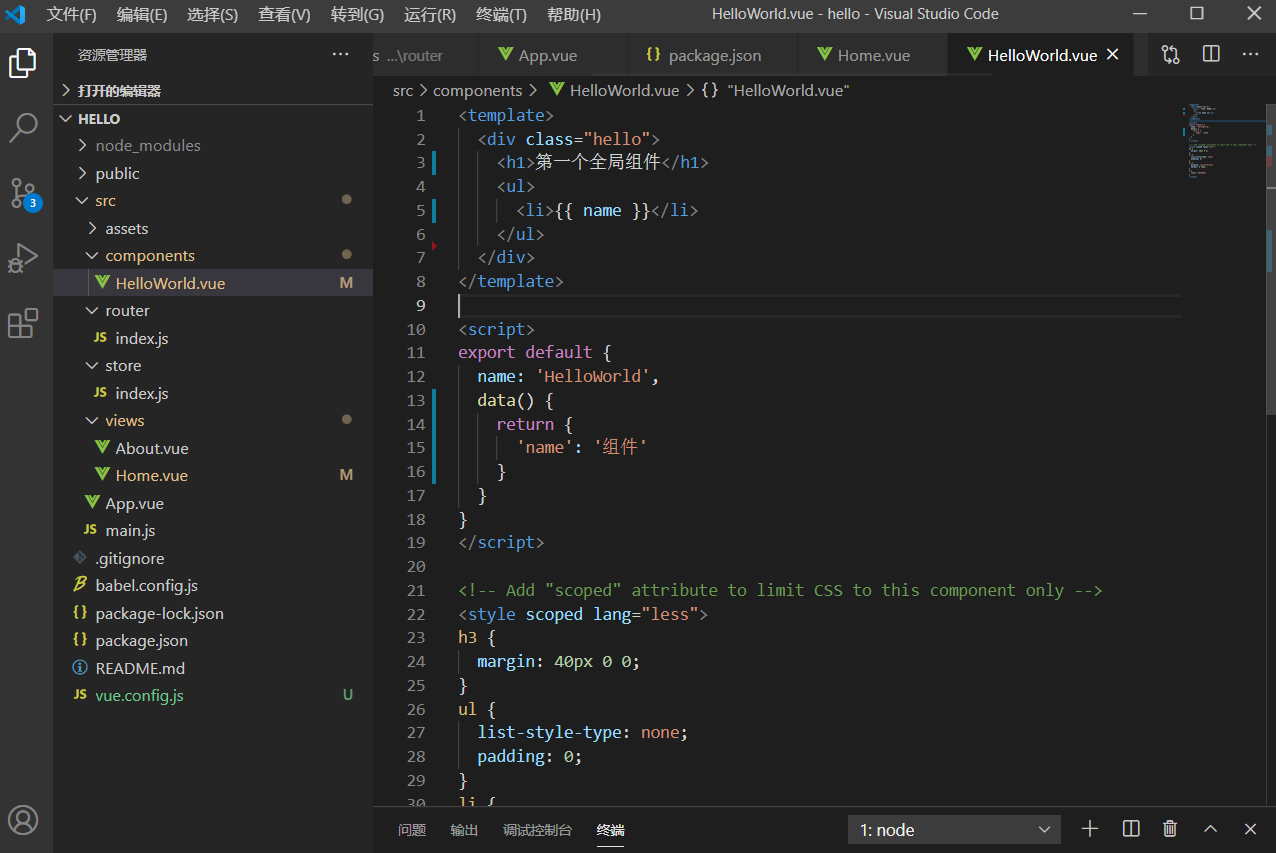Image resolution: width=1276 pixels, height=853 pixels.
Task: Open the 帮助(H) menu
Action: pyautogui.click(x=574, y=15)
